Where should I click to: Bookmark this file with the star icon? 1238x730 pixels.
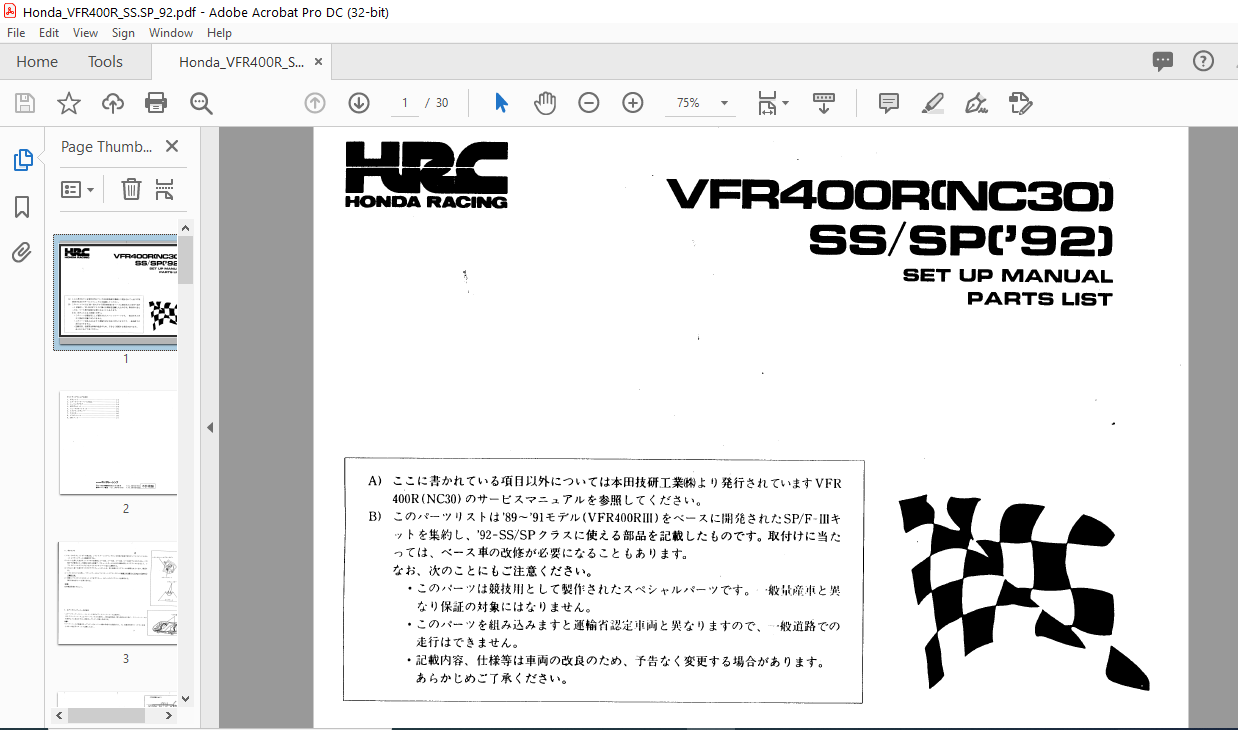coord(69,103)
